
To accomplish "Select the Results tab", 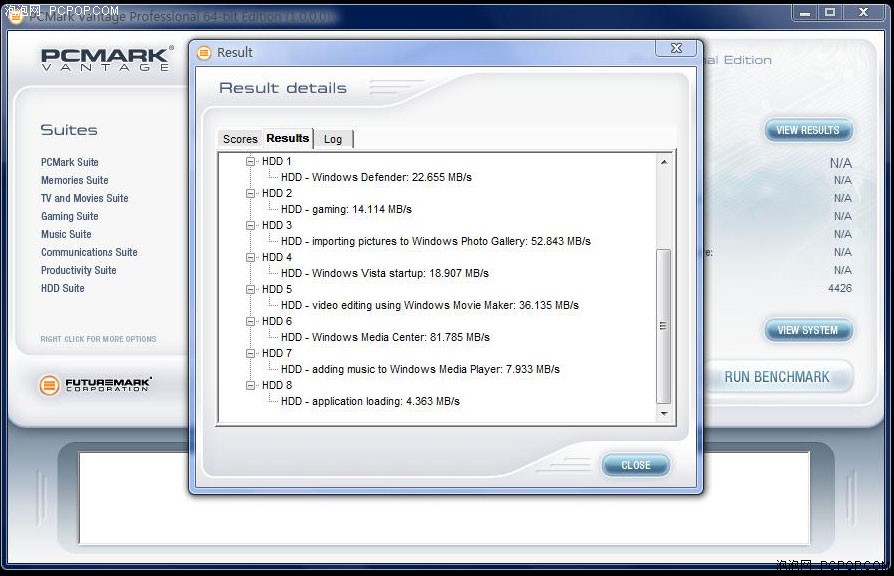I will click(288, 138).
